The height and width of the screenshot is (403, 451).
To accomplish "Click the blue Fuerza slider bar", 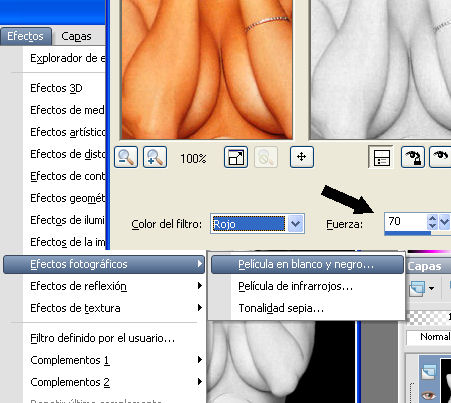I will pyautogui.click(x=407, y=233).
